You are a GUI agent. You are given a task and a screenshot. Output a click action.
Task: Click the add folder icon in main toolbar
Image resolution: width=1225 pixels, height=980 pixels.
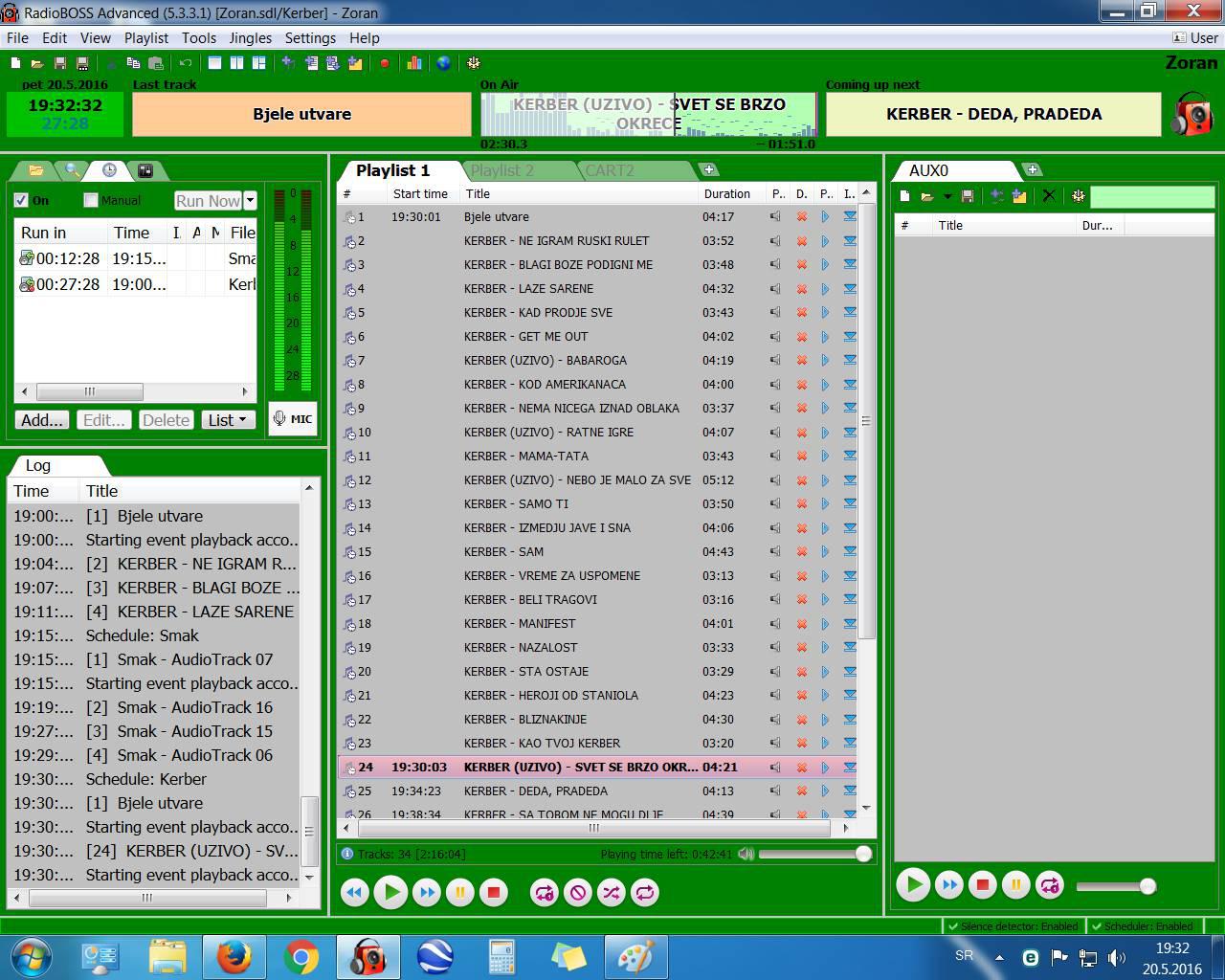pos(355,63)
